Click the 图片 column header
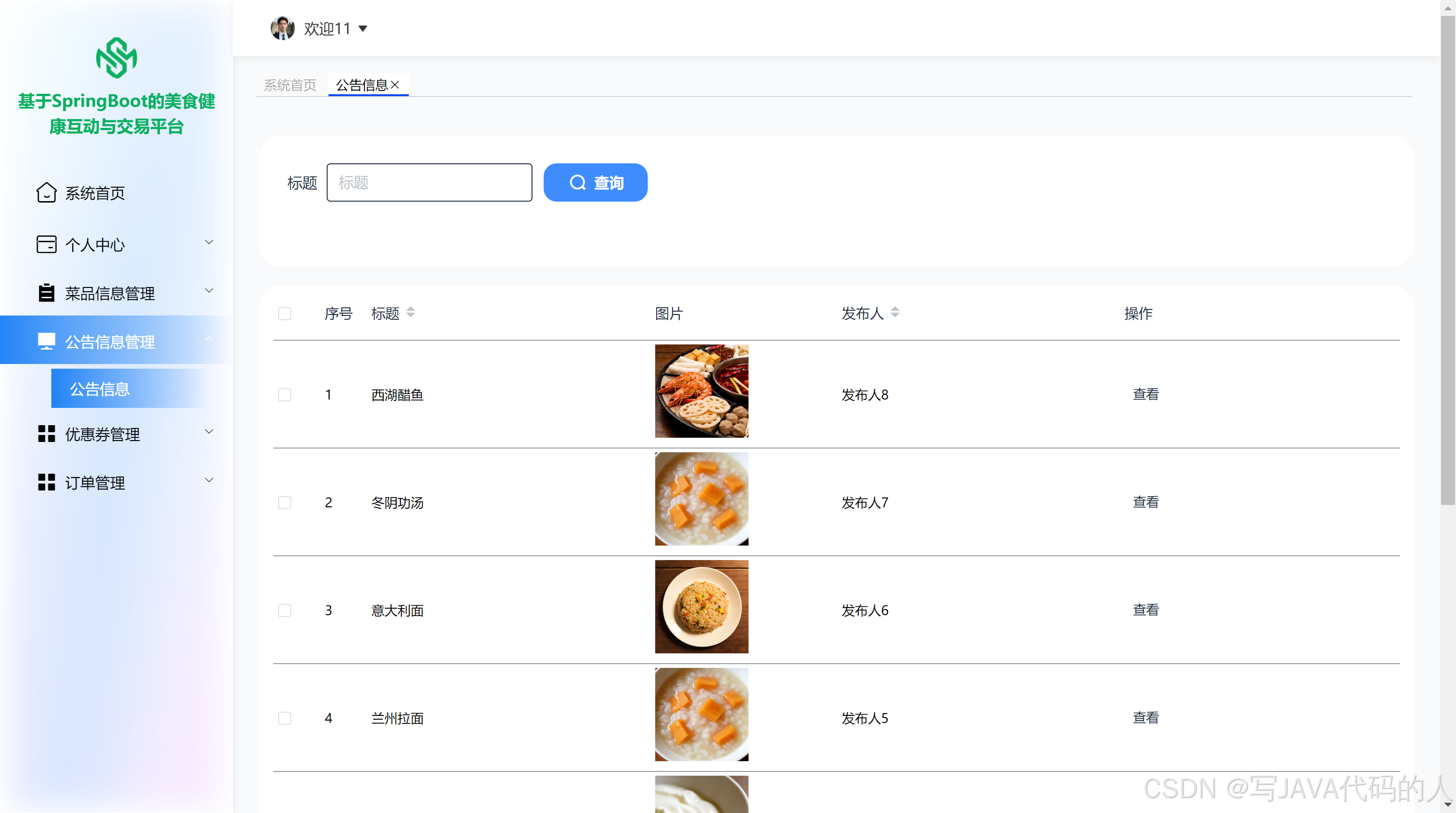The width and height of the screenshot is (1456, 813). [x=669, y=313]
